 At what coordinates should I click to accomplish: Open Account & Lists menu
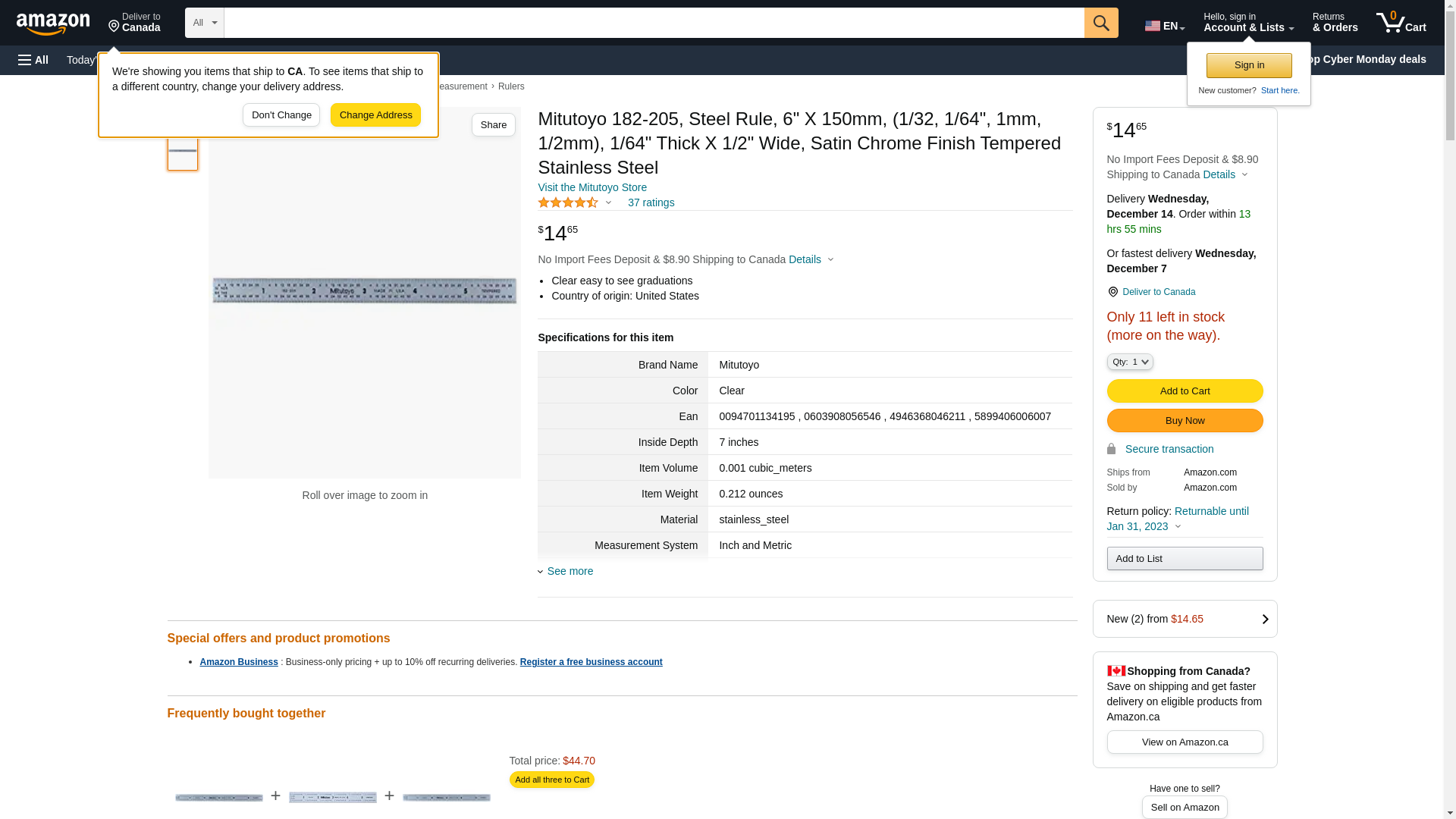click(x=1248, y=23)
